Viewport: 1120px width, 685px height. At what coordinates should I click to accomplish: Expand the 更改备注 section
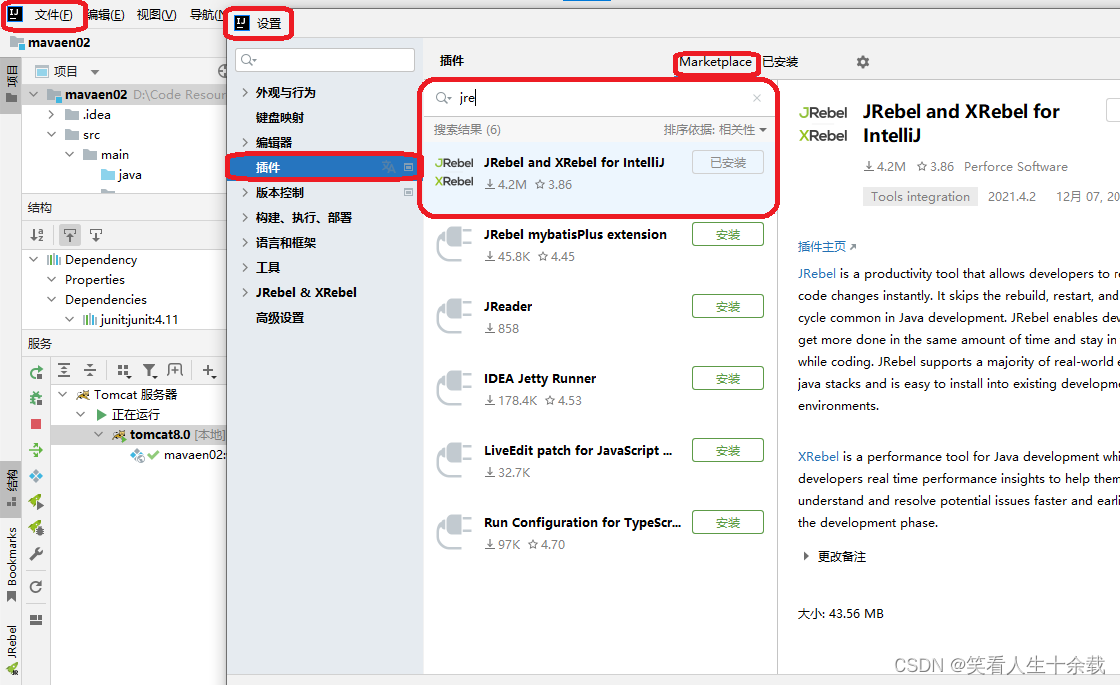[806, 556]
